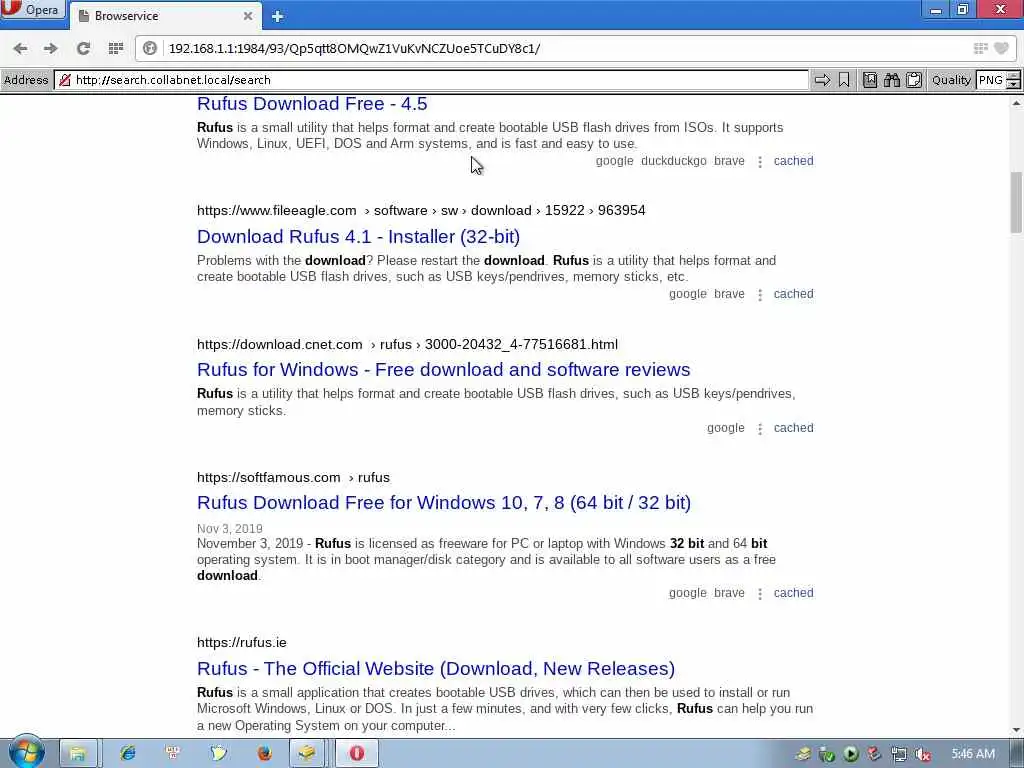The height and width of the screenshot is (768, 1024).
Task: Click the Opera address bar grid icon
Action: [x=980, y=48]
